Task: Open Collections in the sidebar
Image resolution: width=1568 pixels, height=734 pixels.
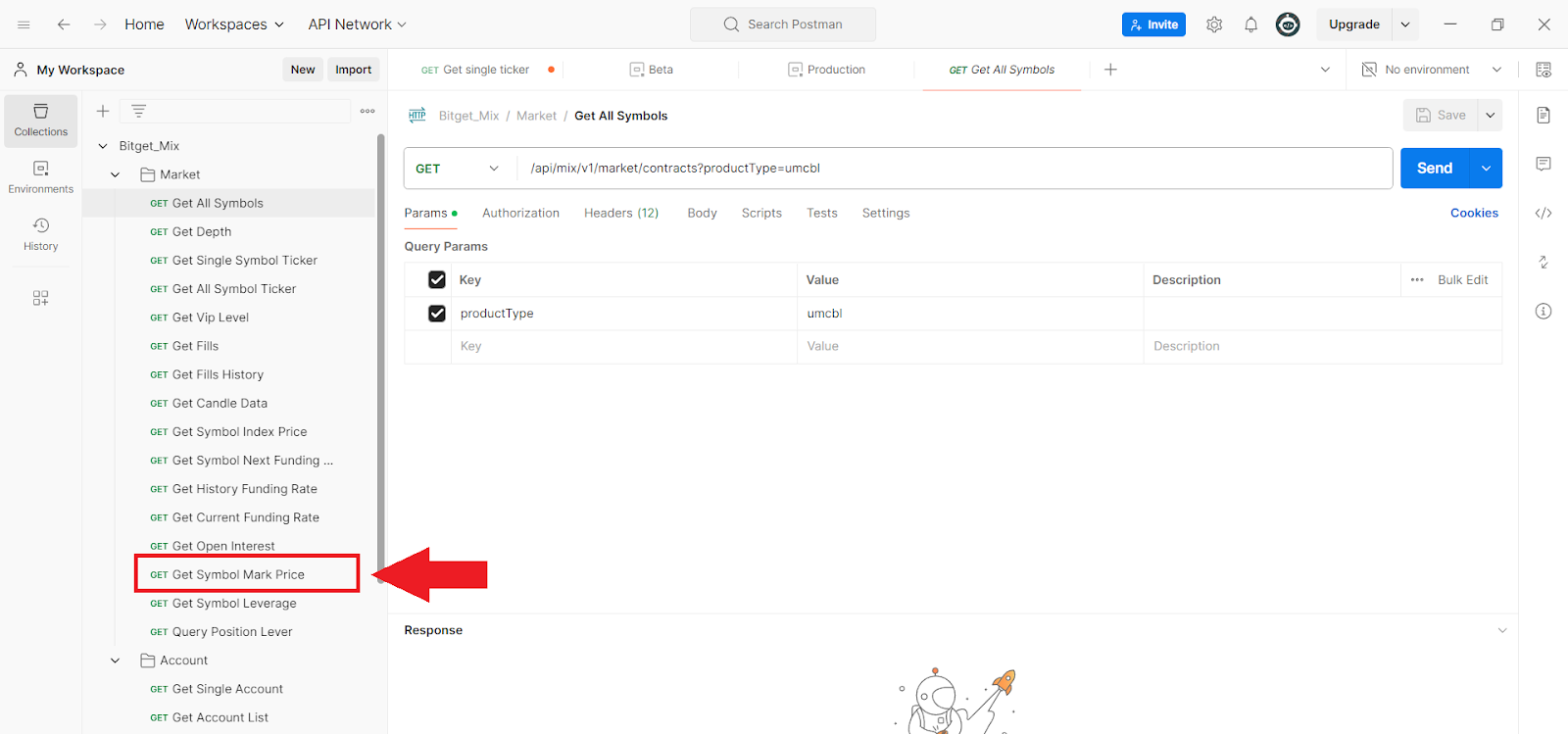Action: [41, 121]
